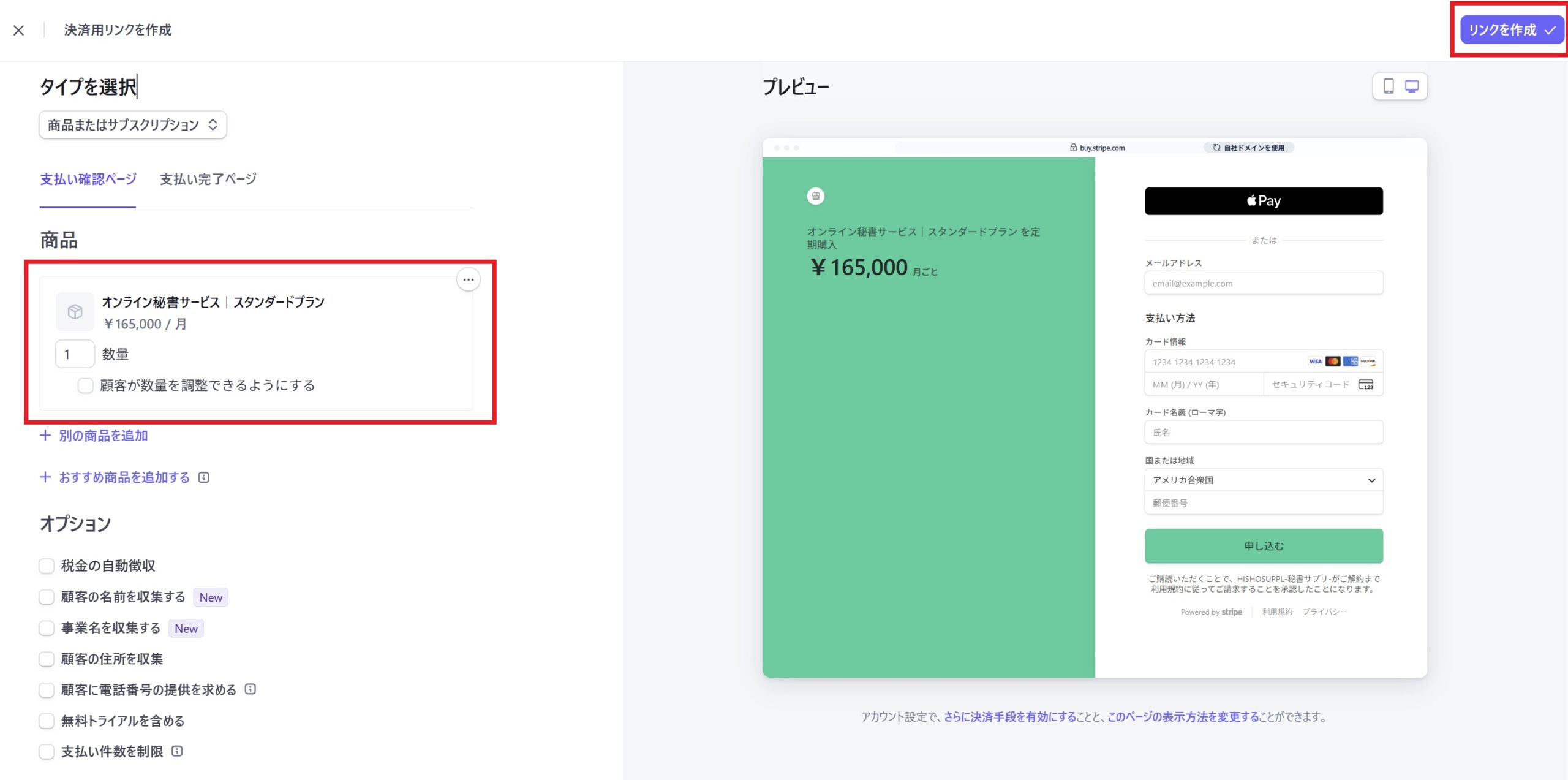Viewport: 1568px width, 780px height.
Task: Enable 税金の自動徴収 checkbox
Action: (47, 566)
